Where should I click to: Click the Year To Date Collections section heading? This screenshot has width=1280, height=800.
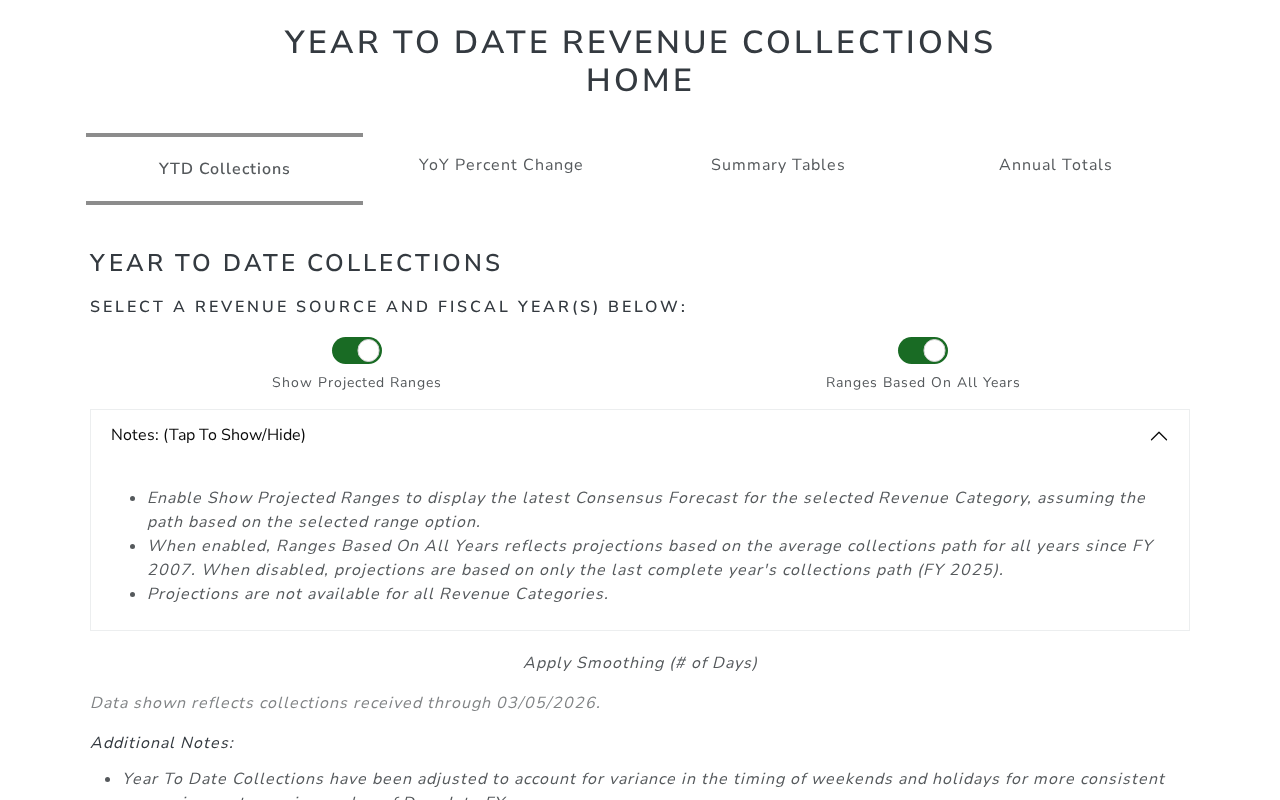click(x=296, y=263)
